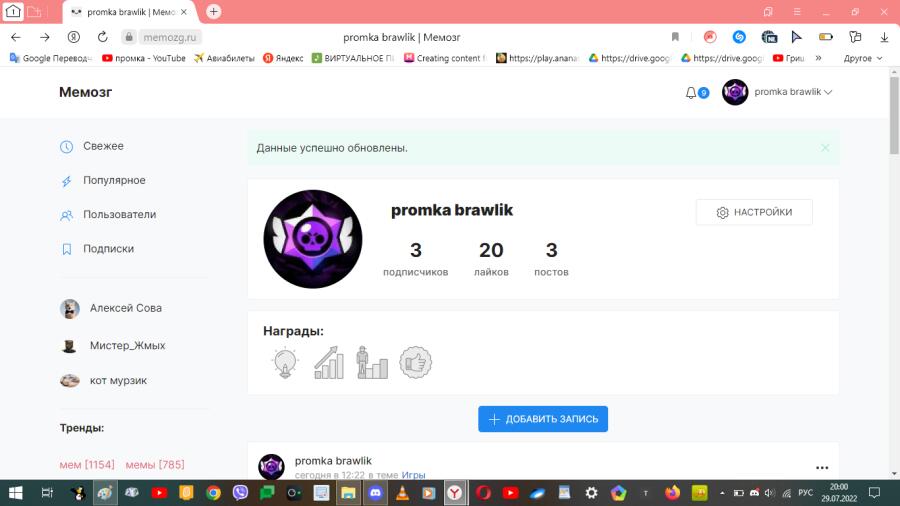Viewport: 900px width, 506px height.
Task: Open a new browser tab
Action: tap(214, 11)
